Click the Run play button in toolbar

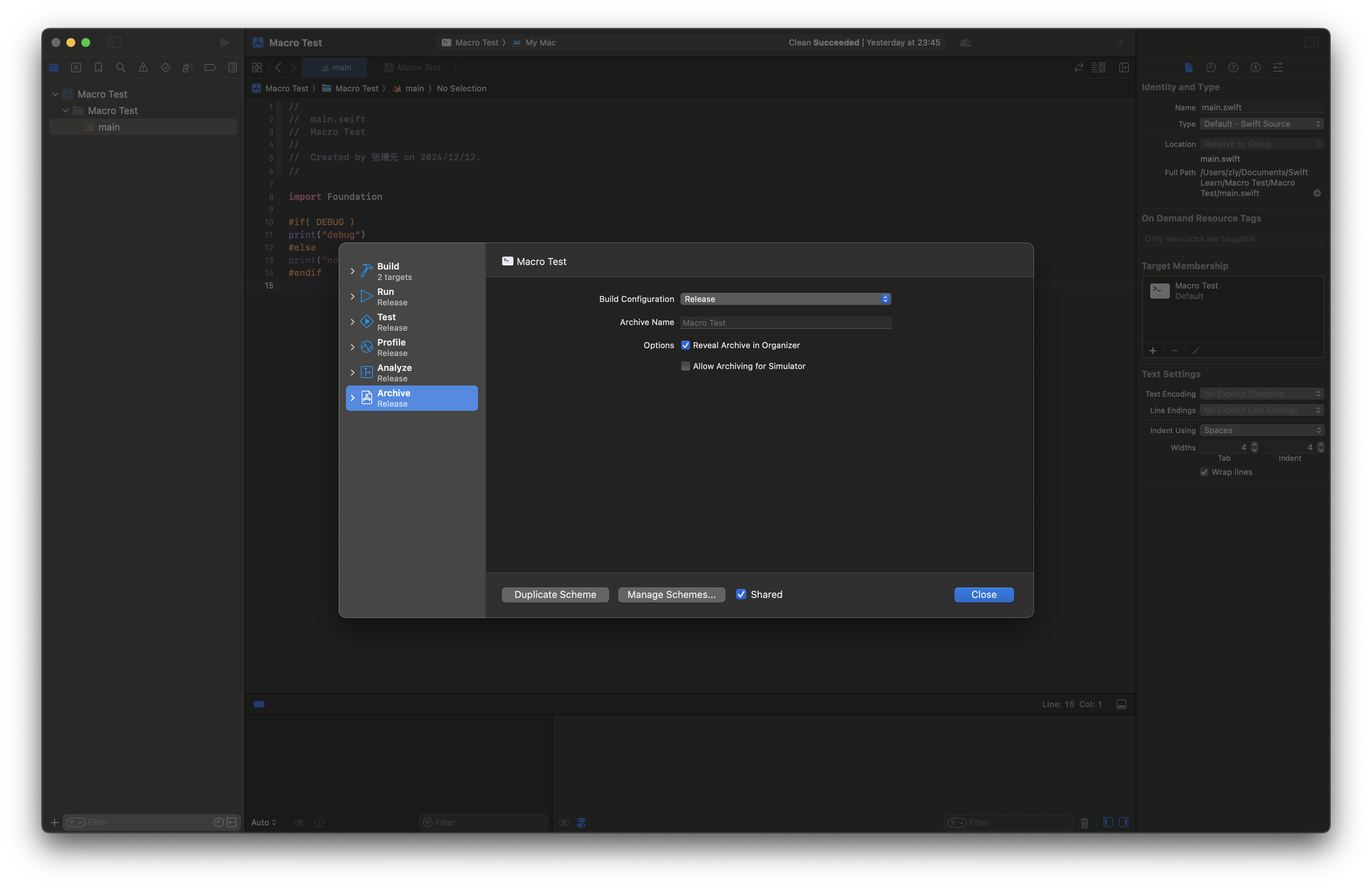[x=224, y=42]
